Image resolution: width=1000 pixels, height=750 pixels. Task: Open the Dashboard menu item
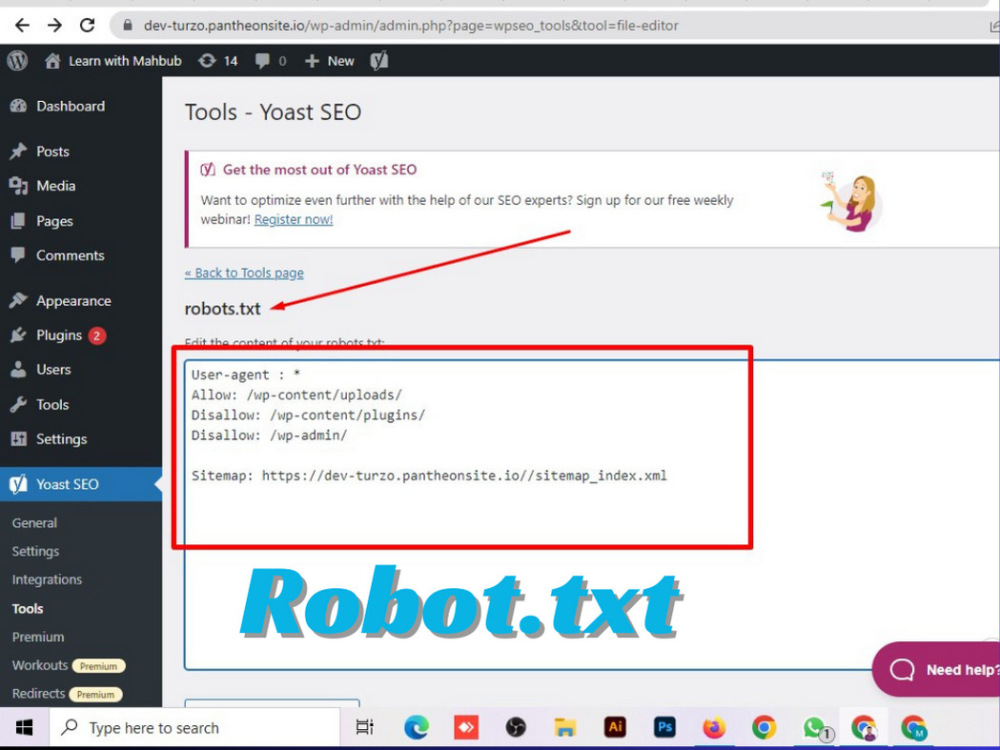70,107
